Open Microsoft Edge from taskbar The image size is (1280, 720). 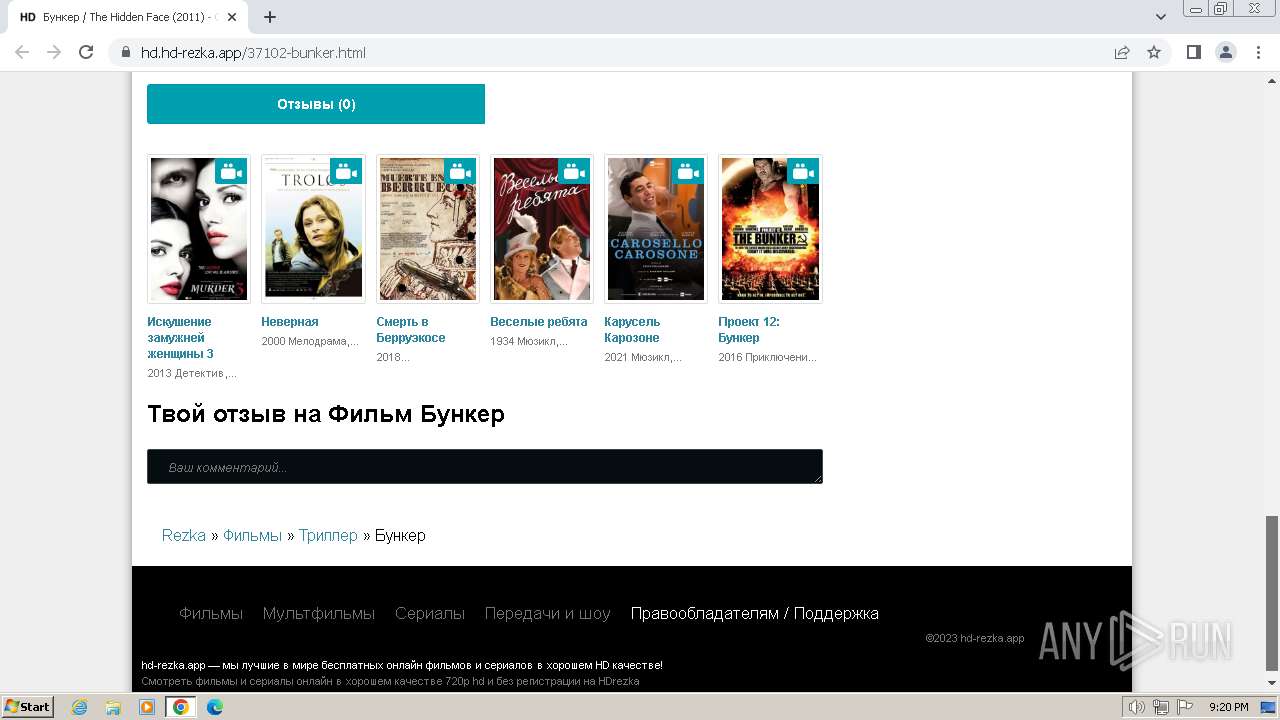[215, 707]
